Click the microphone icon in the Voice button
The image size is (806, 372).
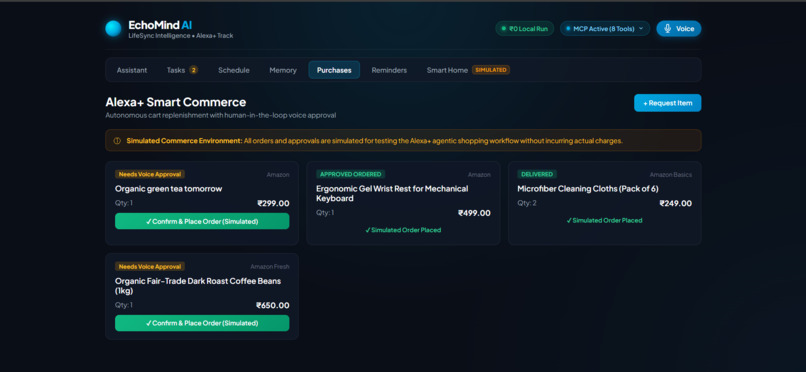pos(667,29)
